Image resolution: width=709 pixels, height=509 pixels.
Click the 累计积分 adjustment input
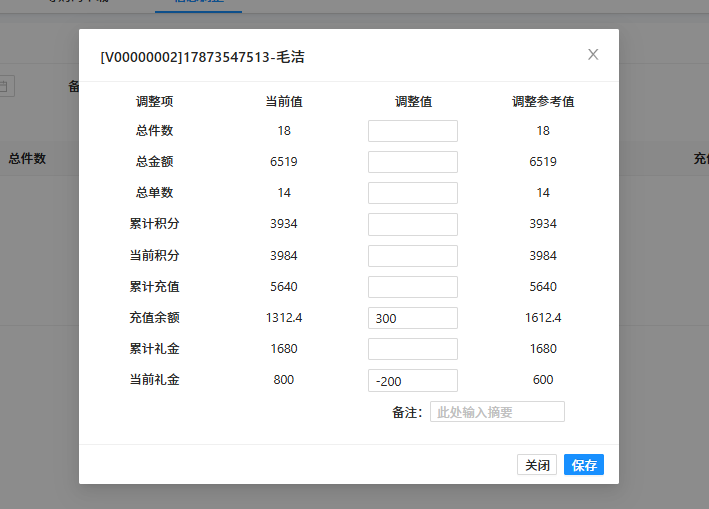click(412, 224)
